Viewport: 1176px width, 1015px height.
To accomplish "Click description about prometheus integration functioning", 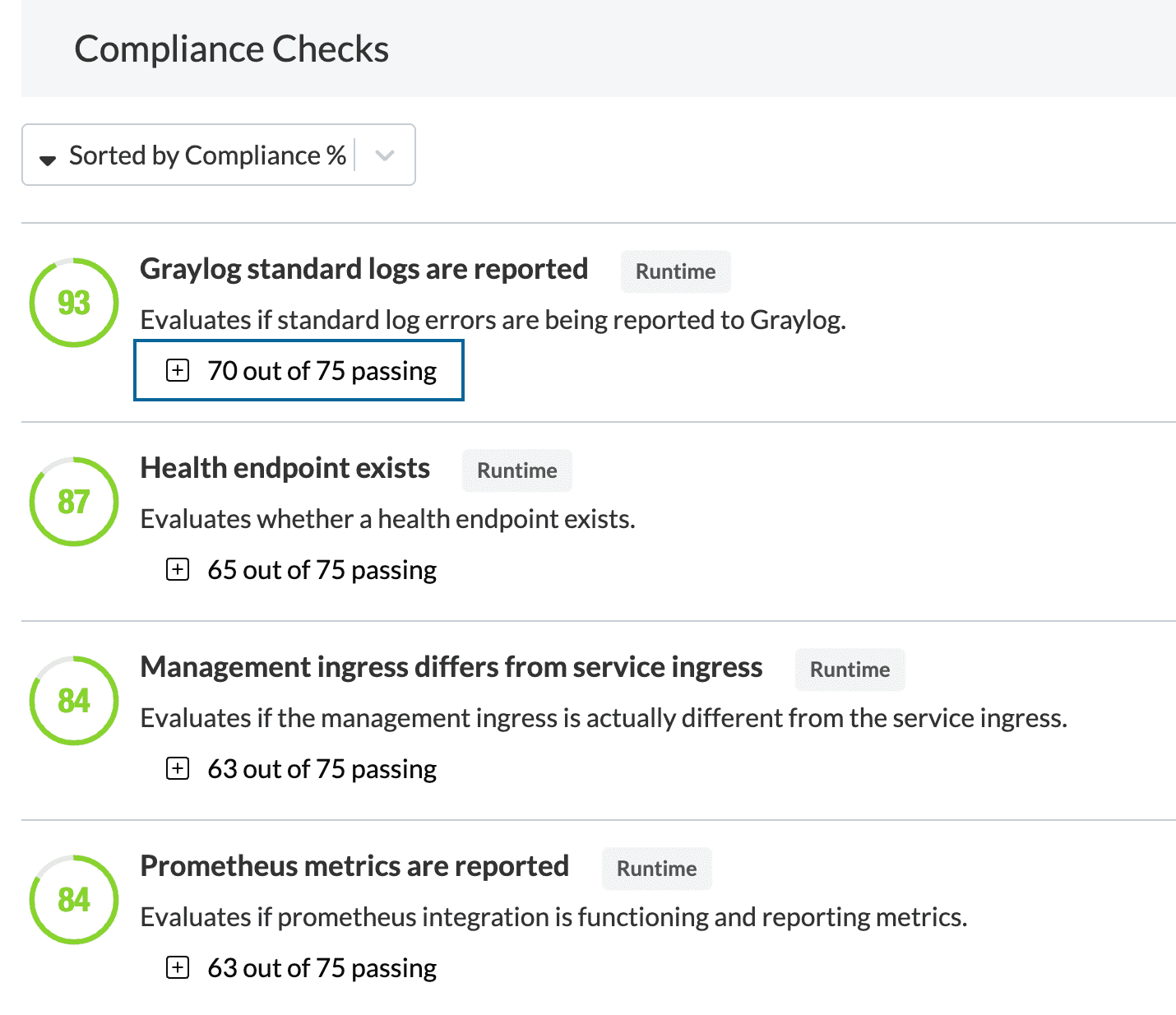I will (x=553, y=917).
